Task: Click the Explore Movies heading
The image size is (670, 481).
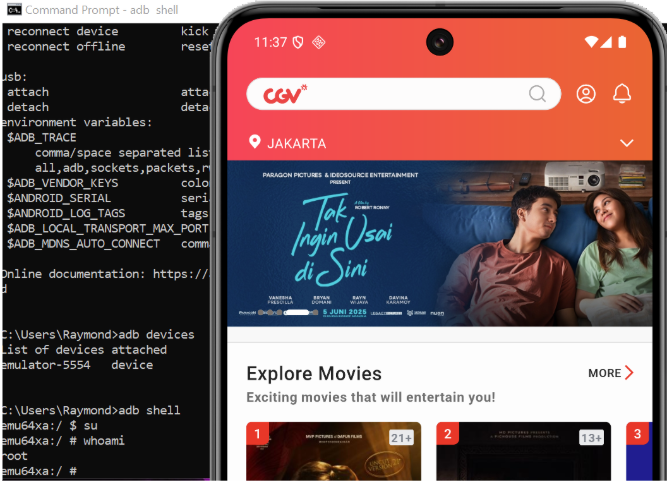Action: coord(314,373)
